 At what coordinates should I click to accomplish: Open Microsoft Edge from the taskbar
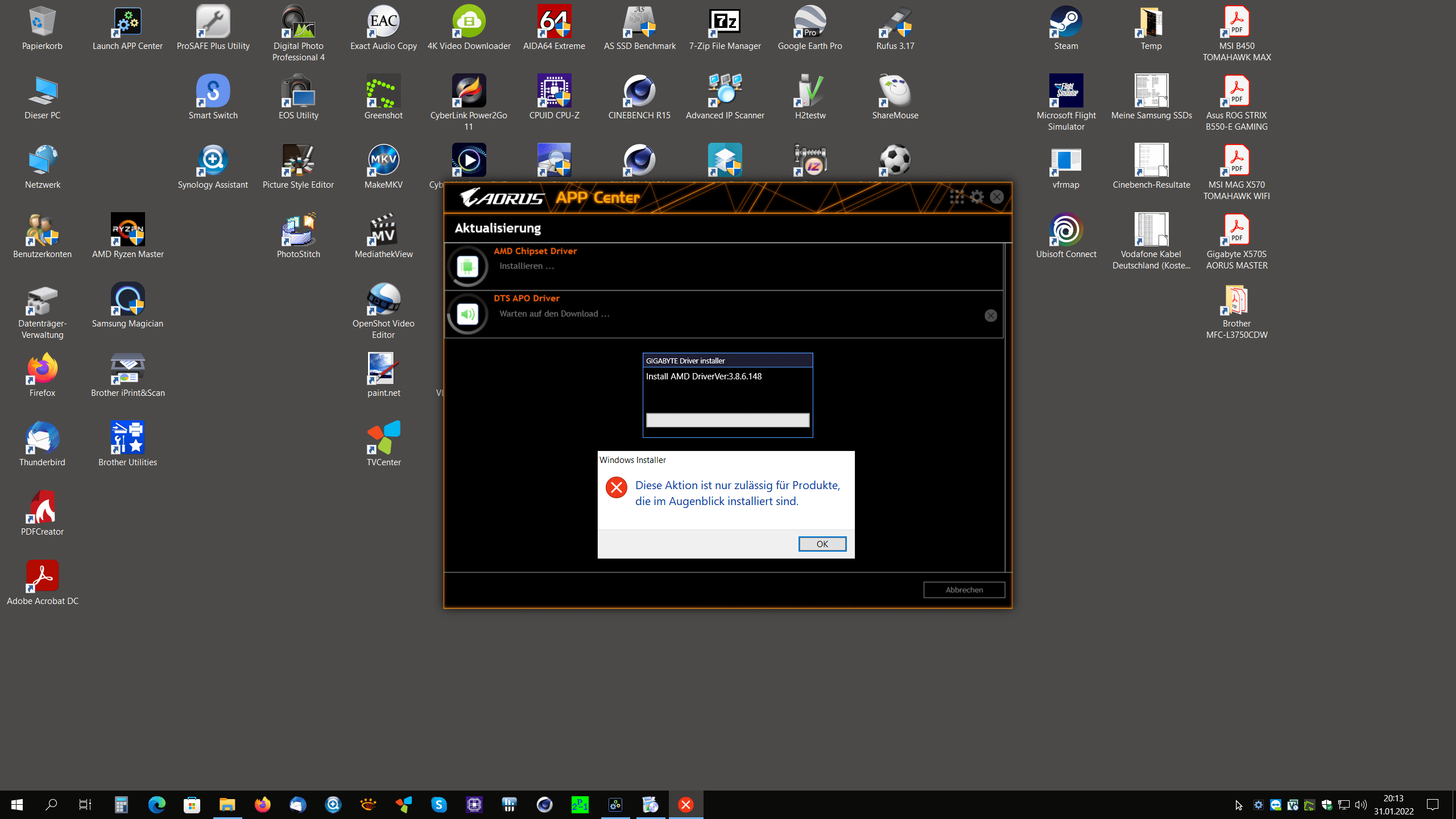point(156,805)
